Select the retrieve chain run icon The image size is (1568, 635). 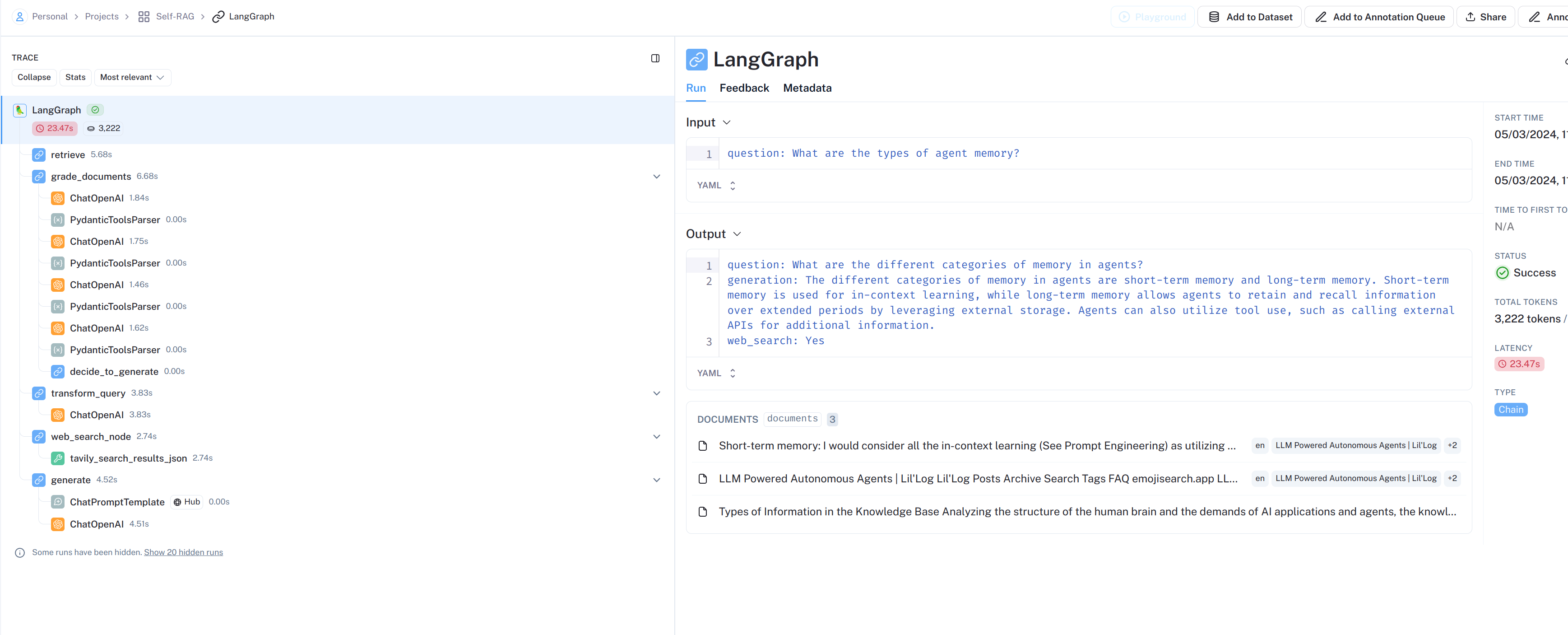pyautogui.click(x=39, y=154)
